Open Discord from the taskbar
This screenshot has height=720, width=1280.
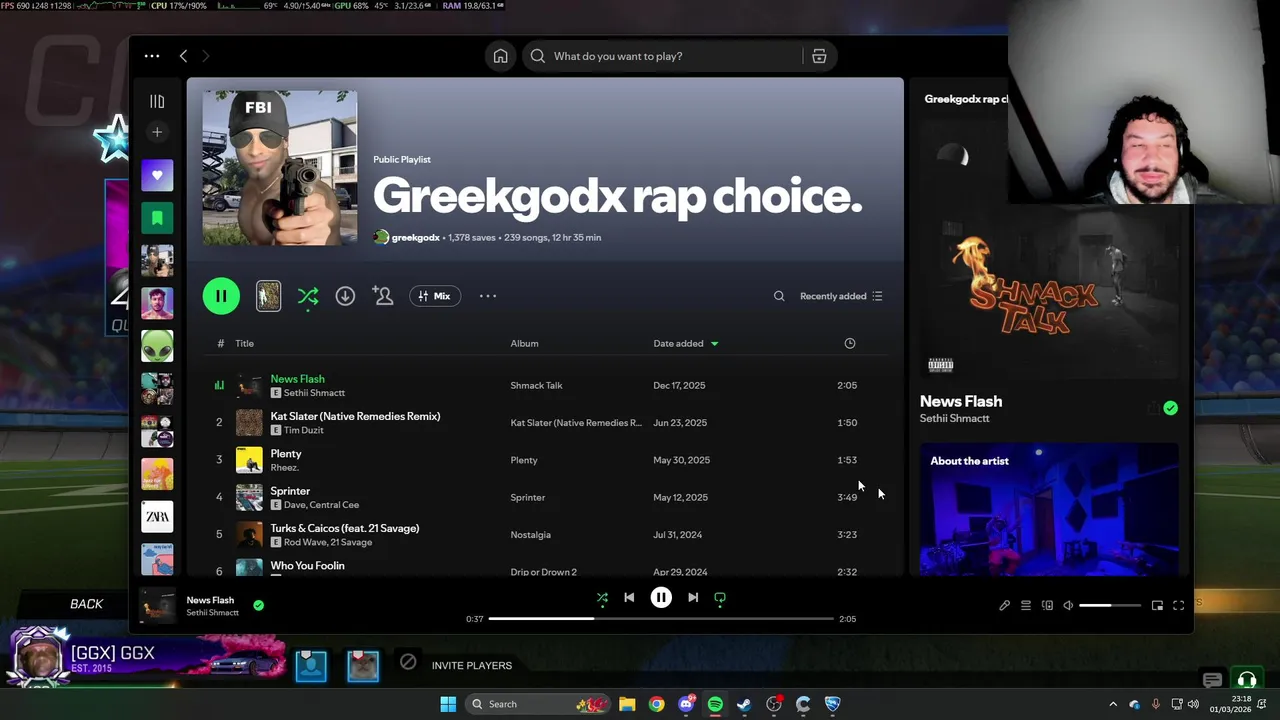(x=686, y=704)
